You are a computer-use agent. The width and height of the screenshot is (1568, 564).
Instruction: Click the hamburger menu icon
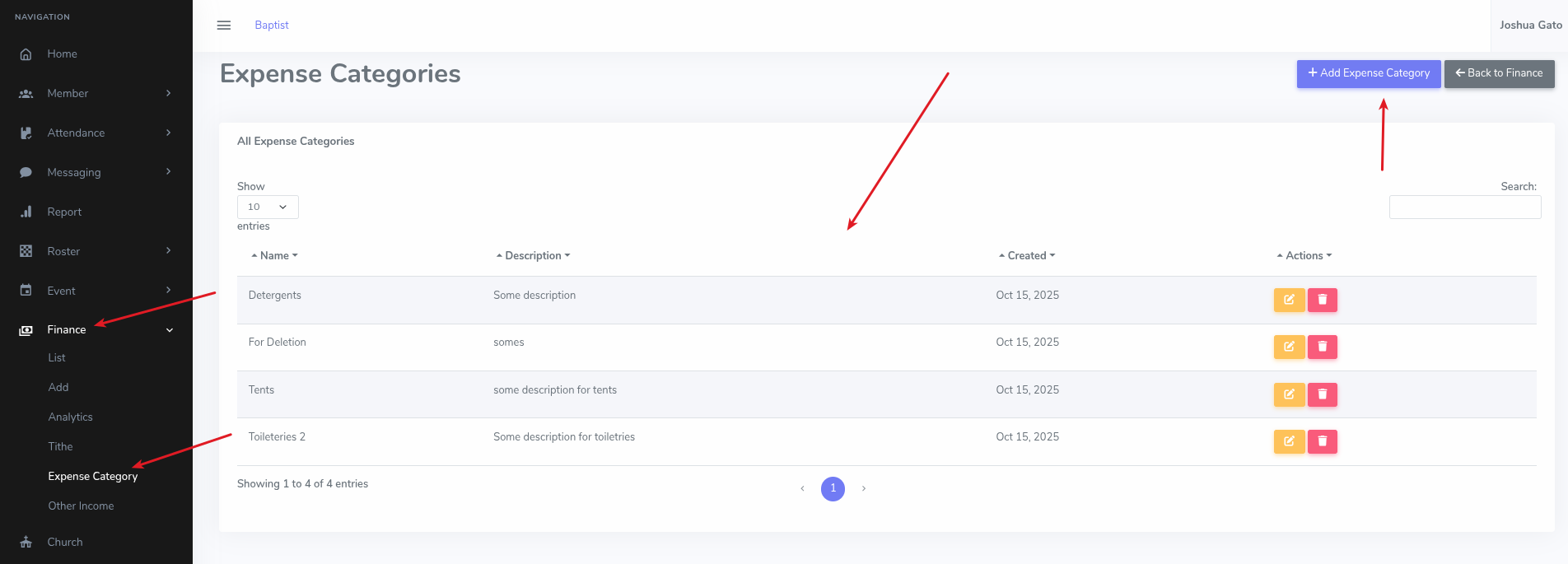[223, 26]
